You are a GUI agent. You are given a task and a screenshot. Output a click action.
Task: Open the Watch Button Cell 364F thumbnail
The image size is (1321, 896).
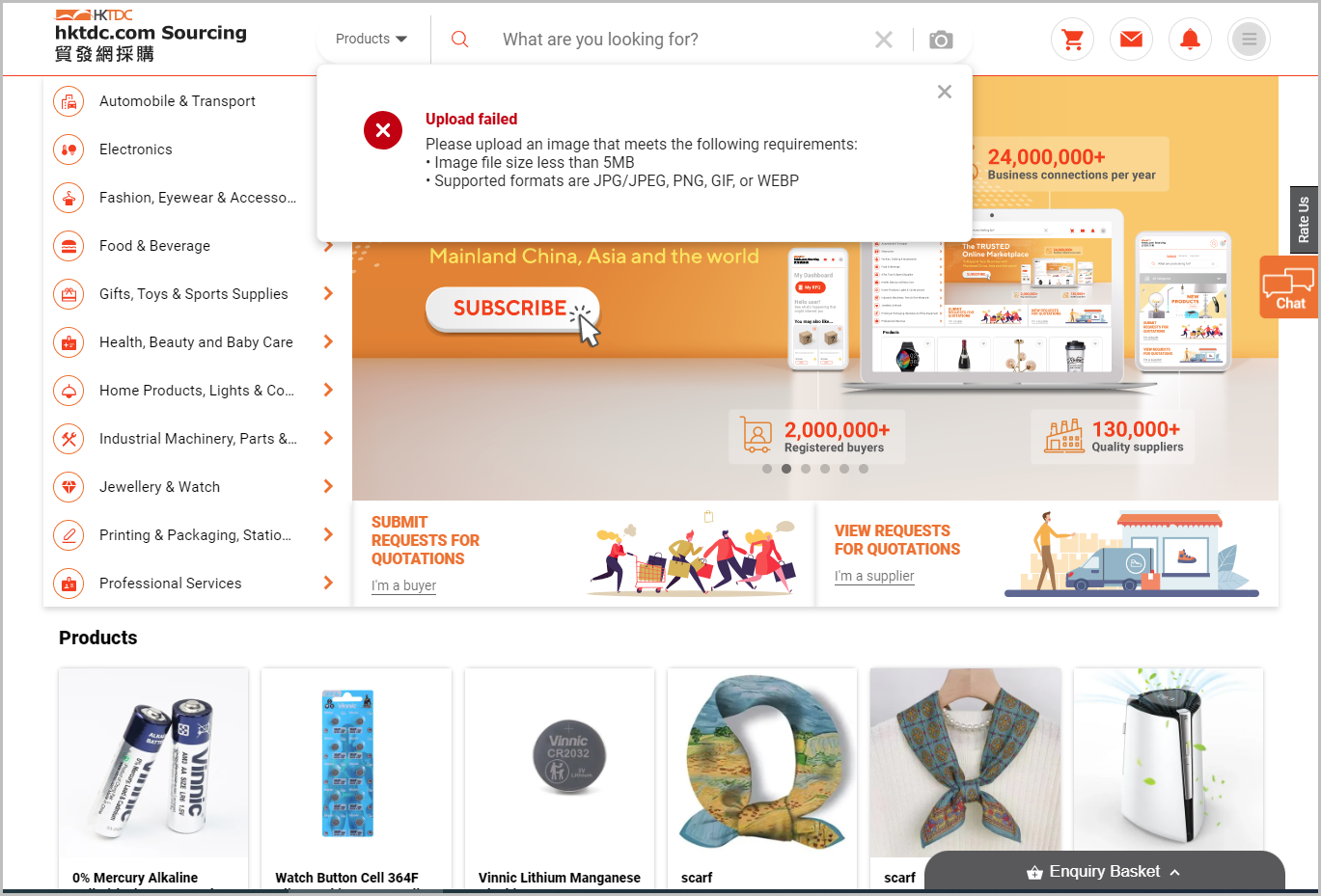pos(356,763)
